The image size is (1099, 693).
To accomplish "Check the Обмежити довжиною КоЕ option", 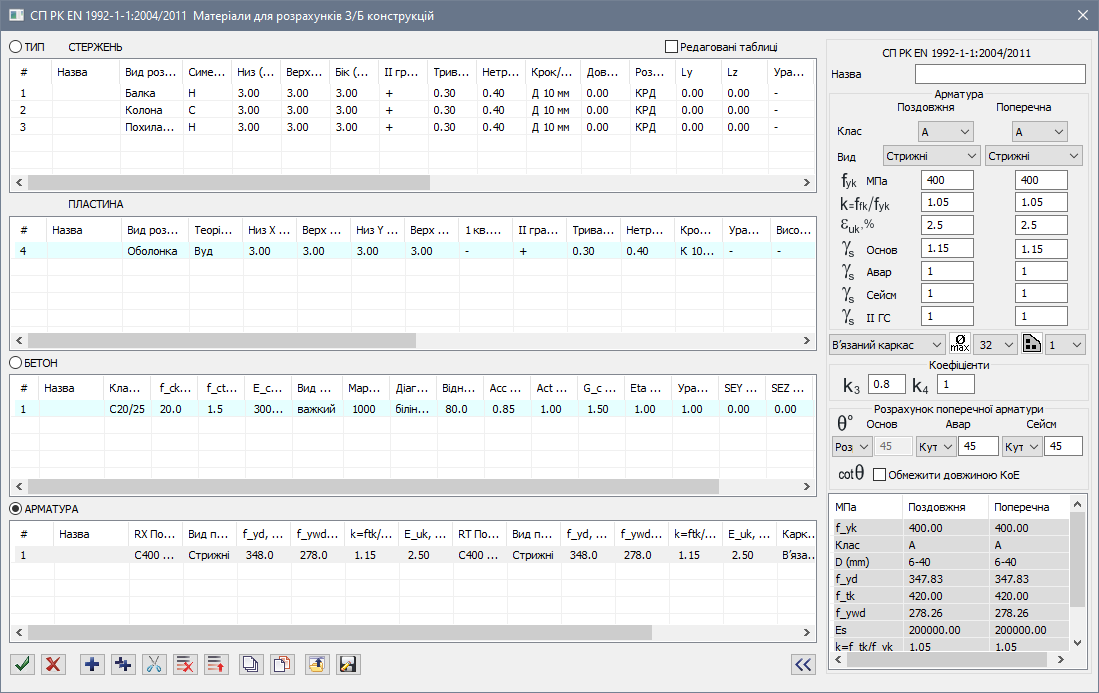I will coord(880,474).
